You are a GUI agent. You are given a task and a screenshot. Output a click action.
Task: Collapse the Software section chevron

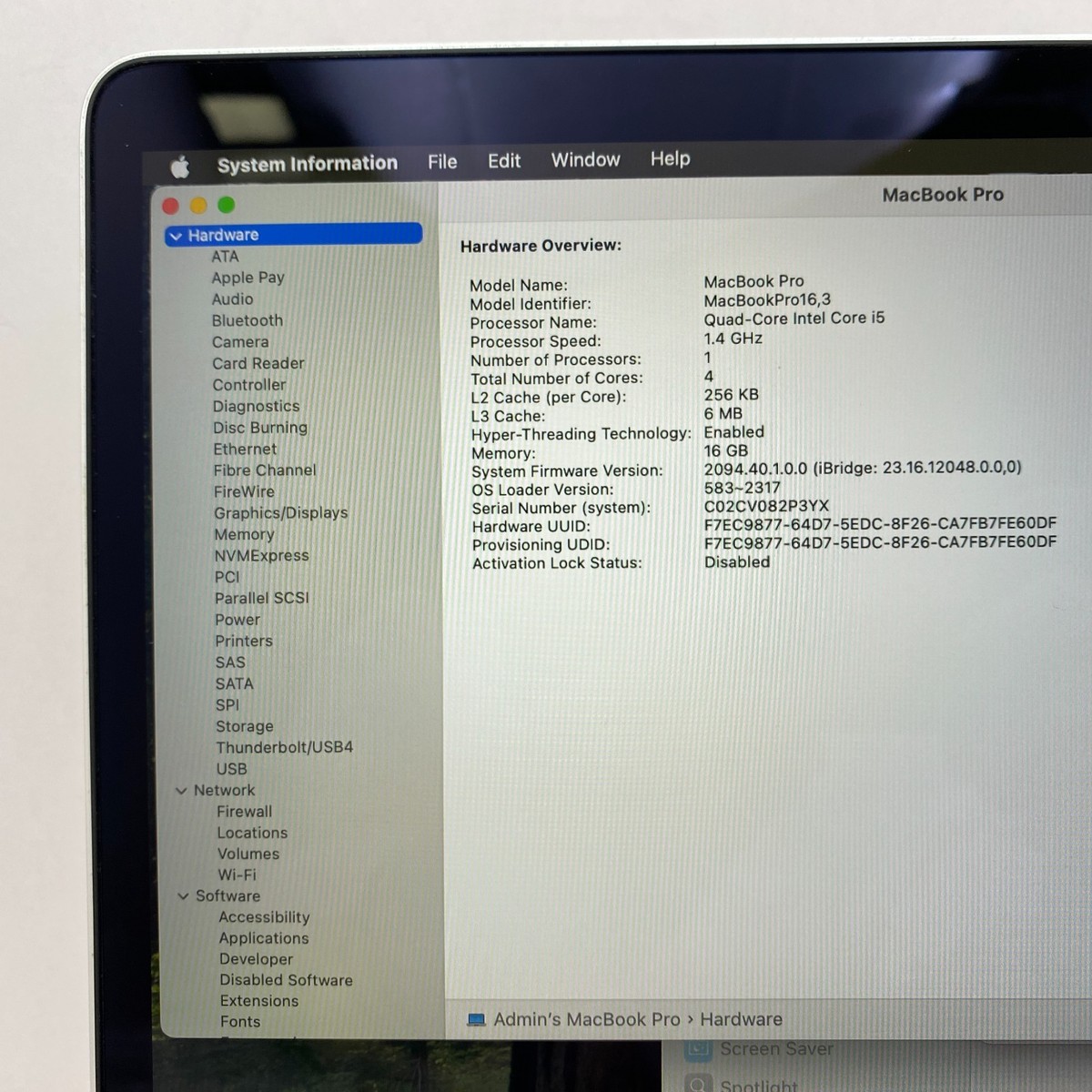coord(183,896)
